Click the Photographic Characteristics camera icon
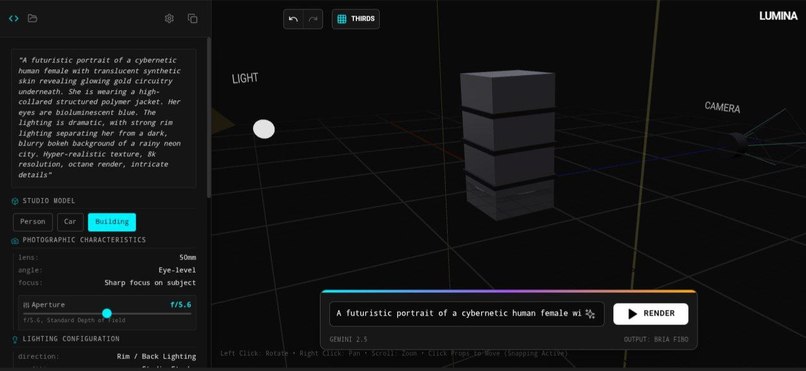Viewport: 806px width, 371px height. tap(15, 240)
